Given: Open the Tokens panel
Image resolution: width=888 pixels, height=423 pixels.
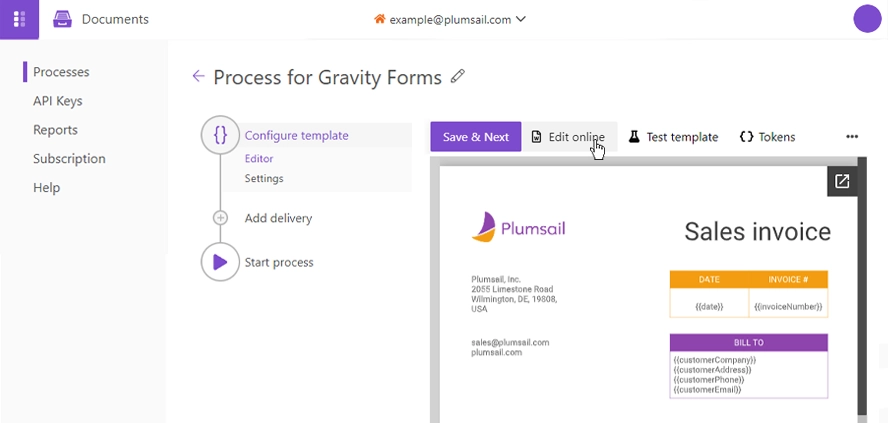Looking at the screenshot, I should [x=768, y=136].
